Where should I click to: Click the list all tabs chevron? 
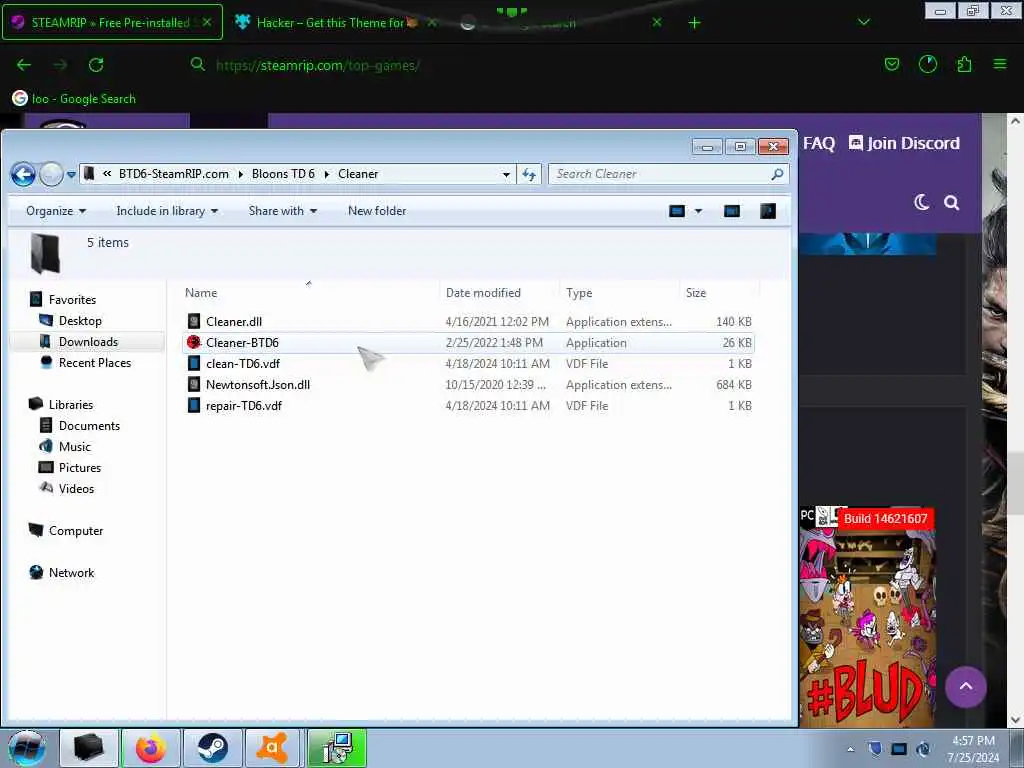(863, 22)
